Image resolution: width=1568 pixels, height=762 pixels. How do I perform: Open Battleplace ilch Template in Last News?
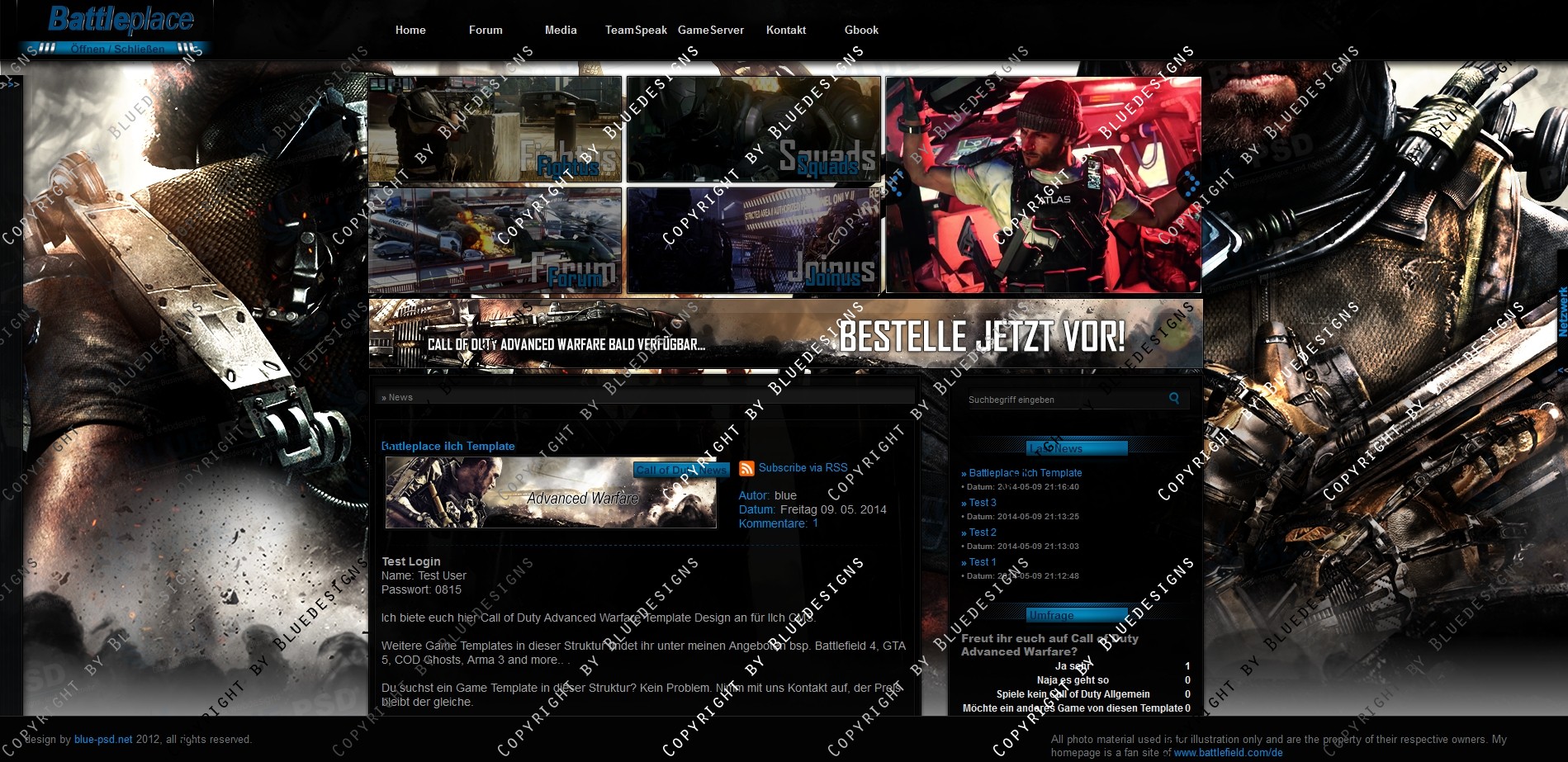pyautogui.click(x=1025, y=473)
